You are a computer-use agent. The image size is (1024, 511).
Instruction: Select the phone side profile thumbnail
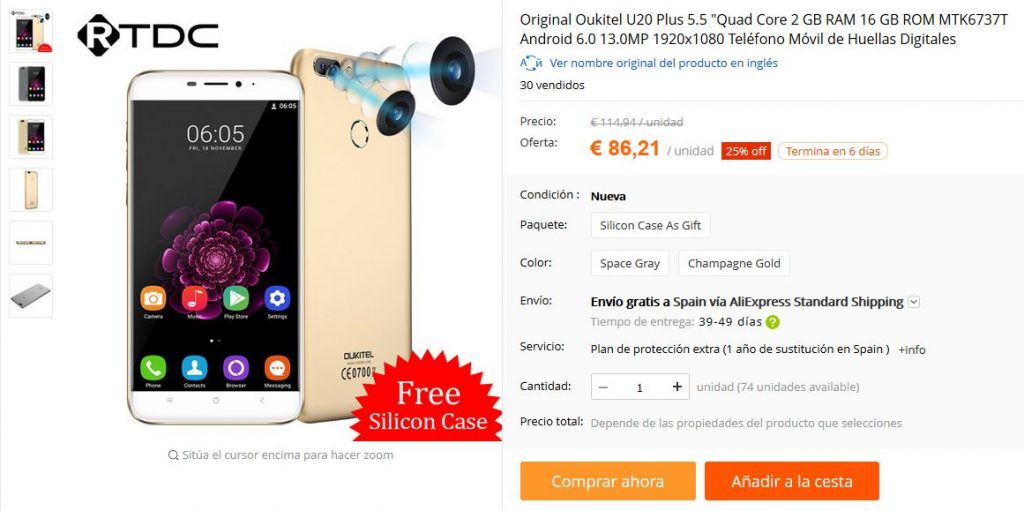pyautogui.click(x=31, y=242)
